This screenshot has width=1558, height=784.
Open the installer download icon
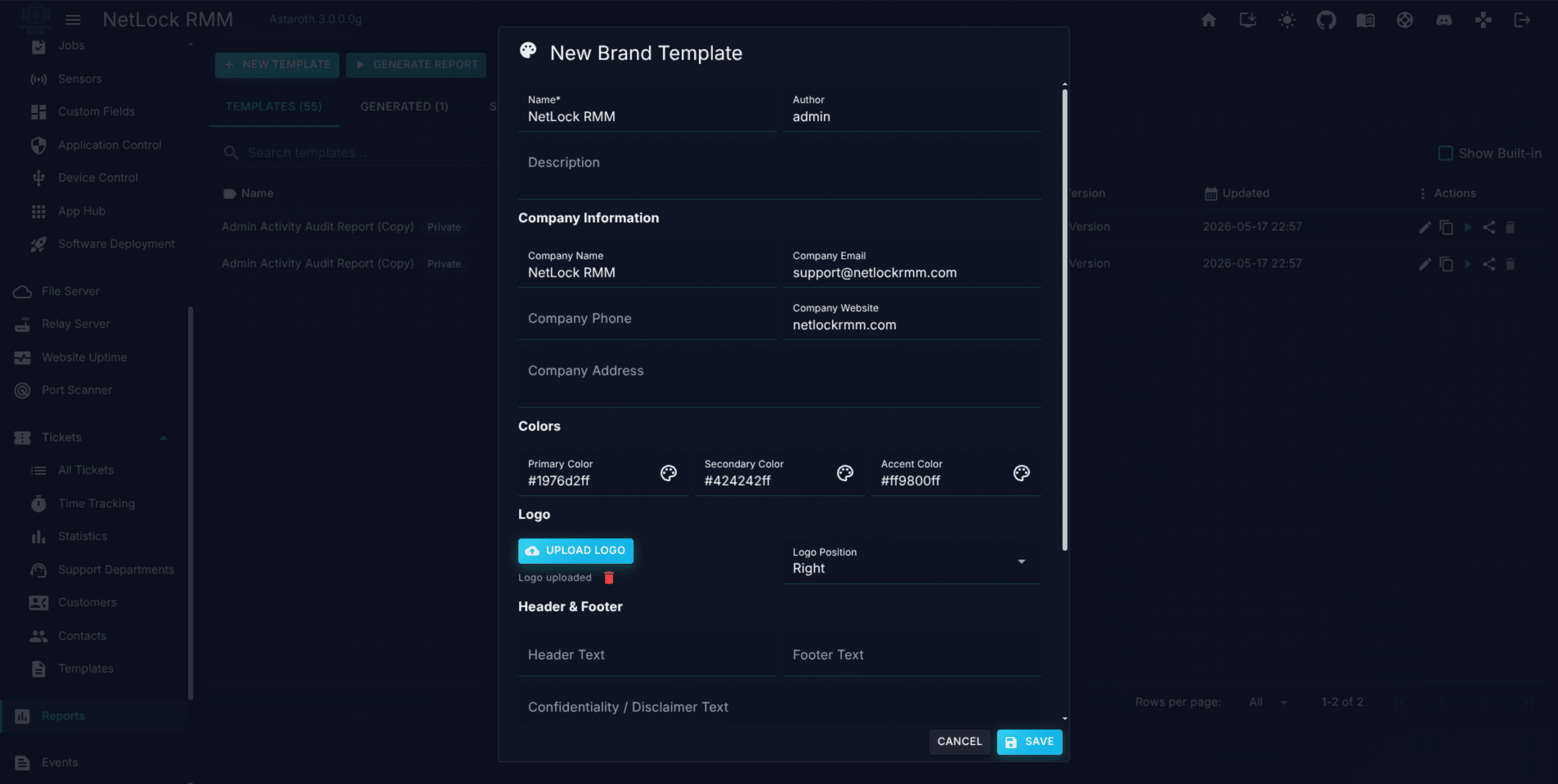[x=1247, y=20]
